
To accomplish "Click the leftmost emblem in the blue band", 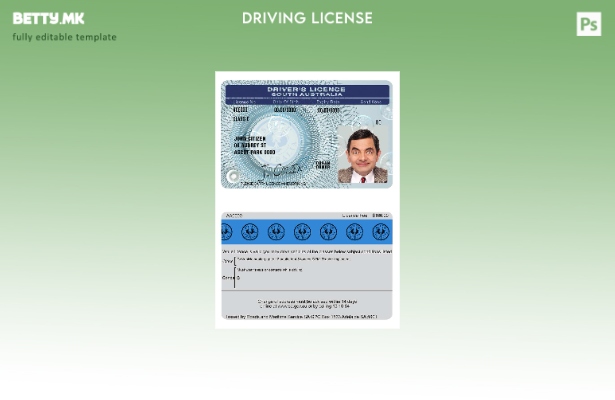I will [x=226, y=232].
